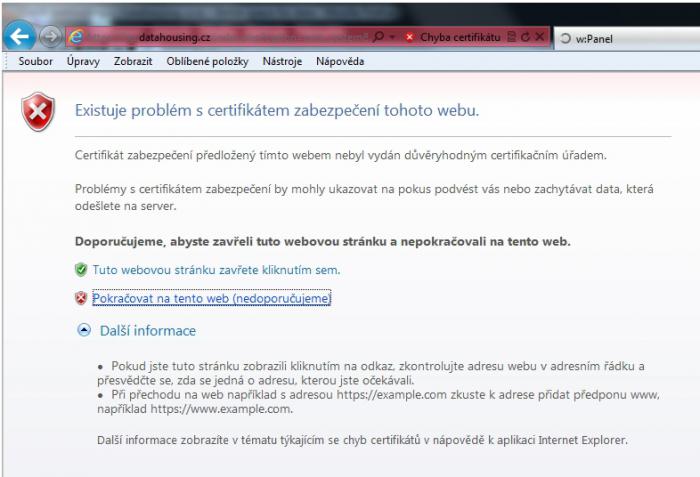The width and height of the screenshot is (700, 477).
Task: Open the Zobrazit menu
Action: (x=132, y=61)
